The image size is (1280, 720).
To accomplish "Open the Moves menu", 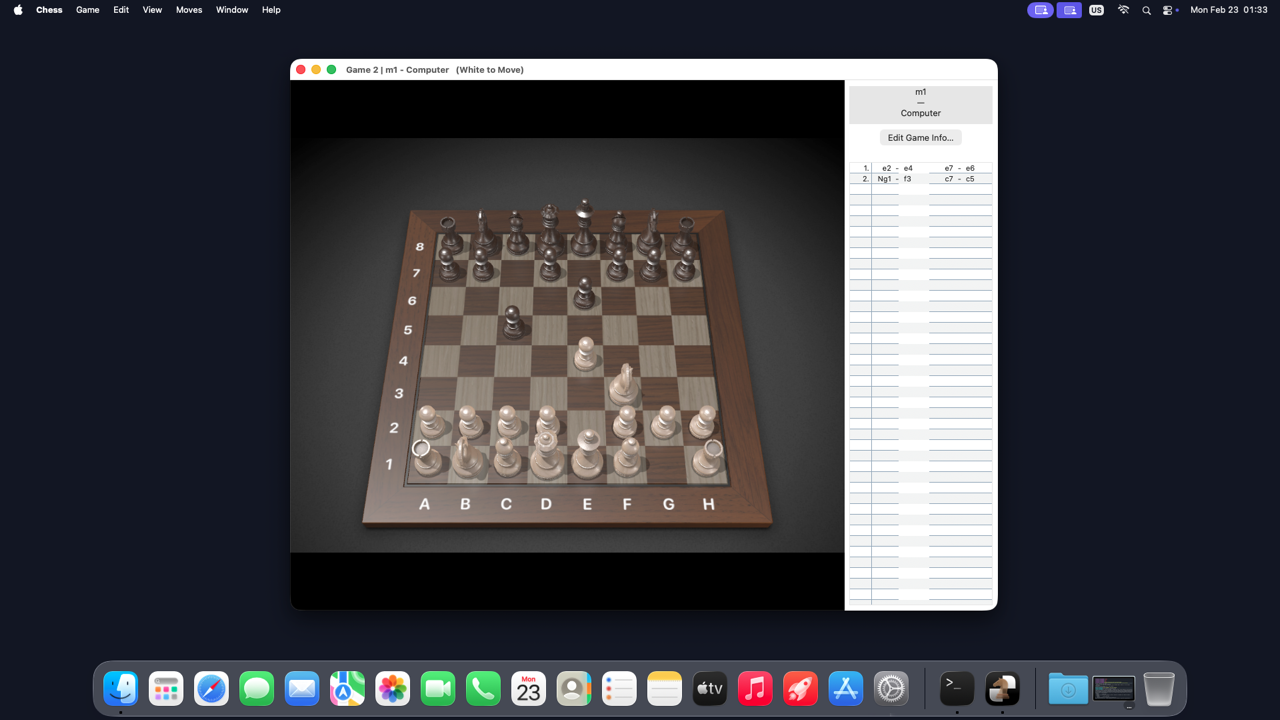I will coord(189,10).
